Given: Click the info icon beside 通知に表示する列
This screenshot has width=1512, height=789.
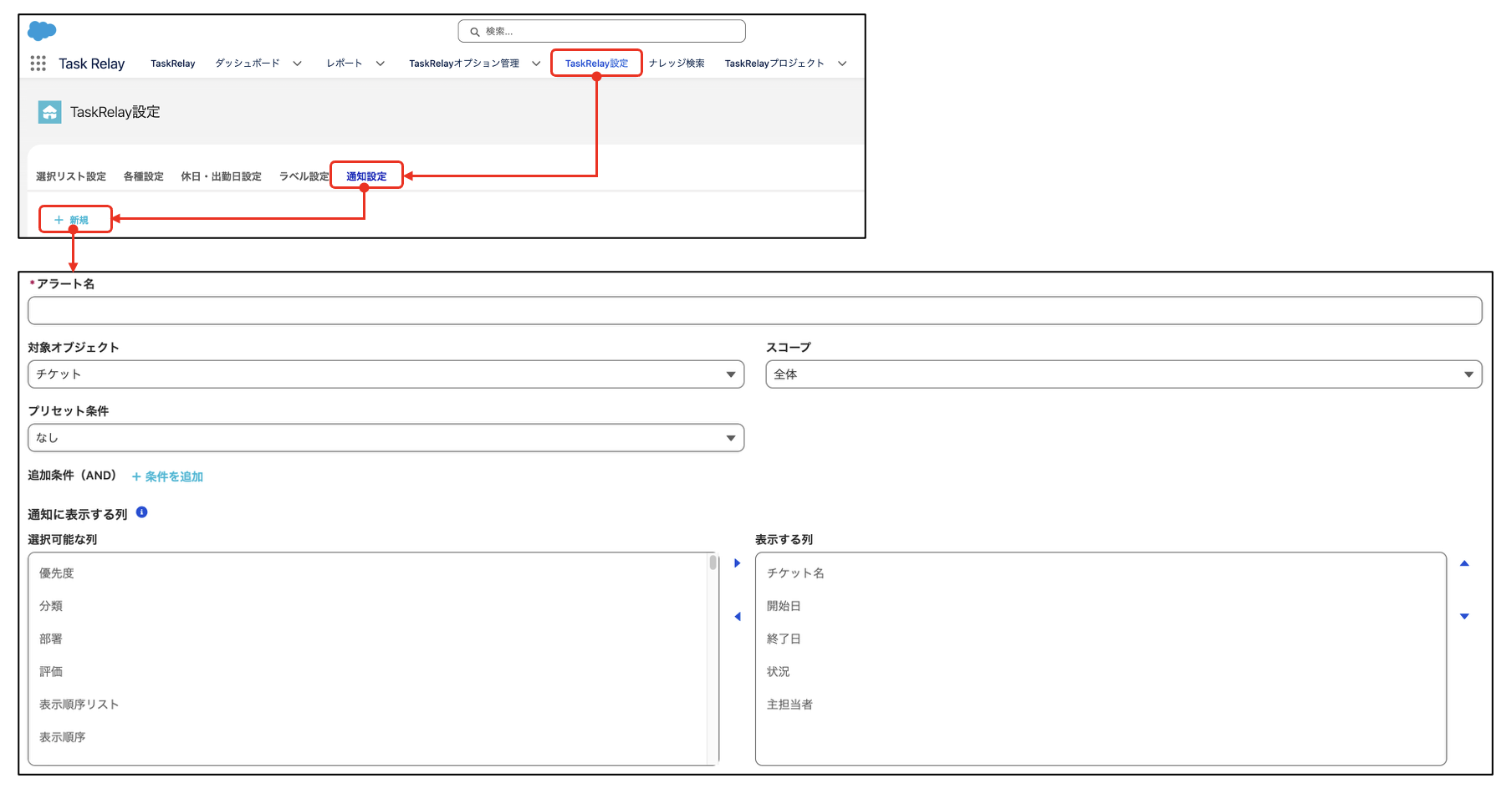Looking at the screenshot, I should point(142,512).
